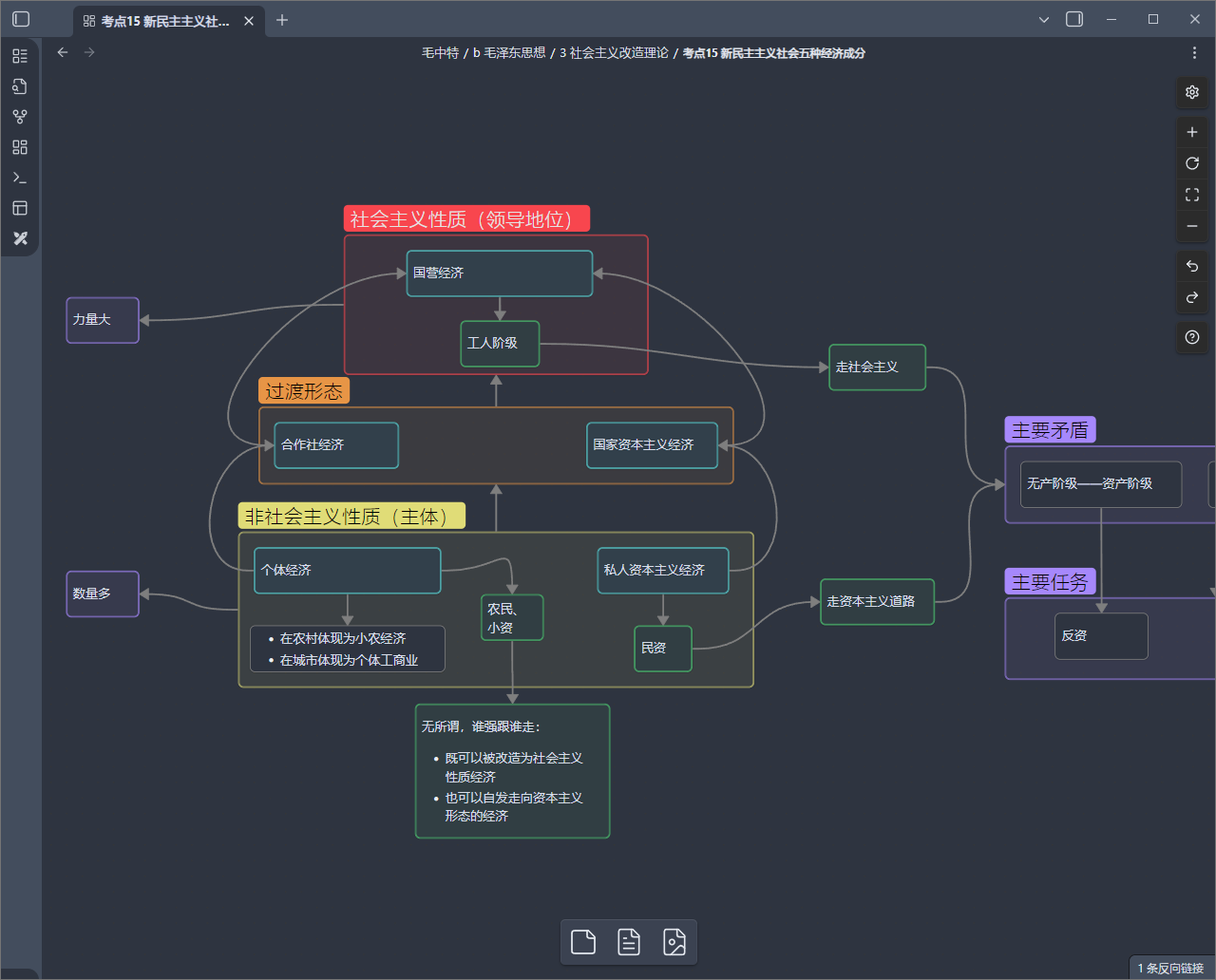Click the 主要任务 group label

(x=1050, y=582)
